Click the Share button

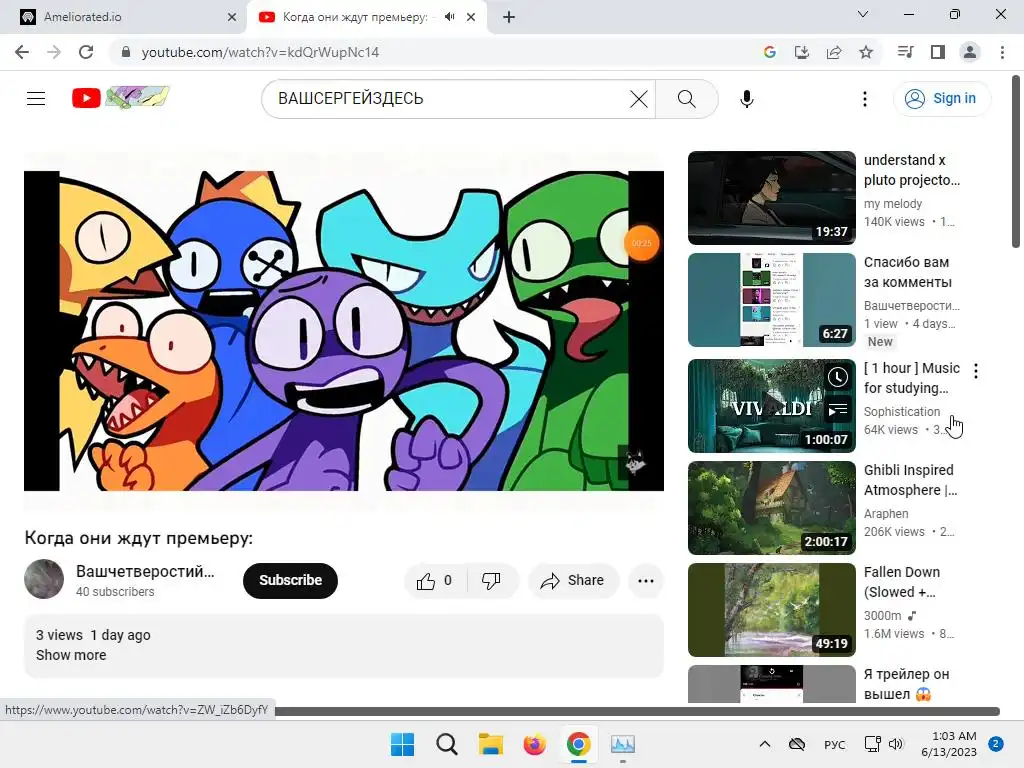click(x=573, y=581)
